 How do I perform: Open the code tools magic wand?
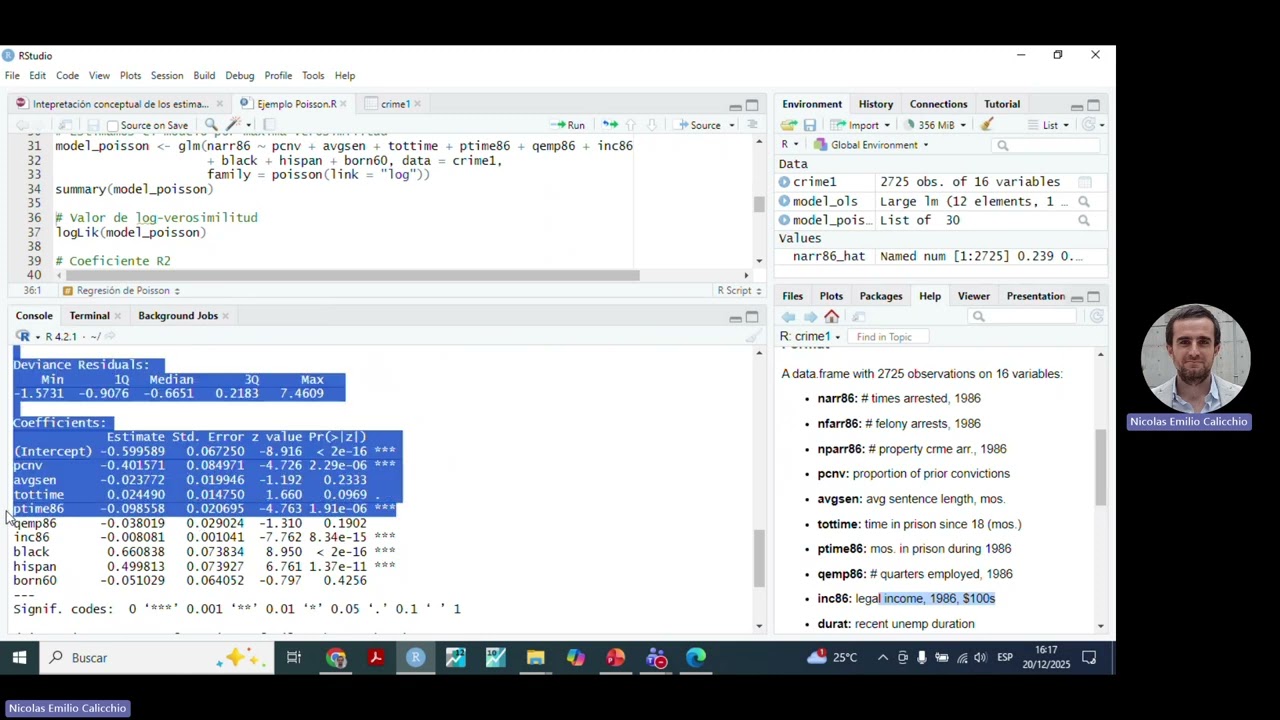point(233,125)
